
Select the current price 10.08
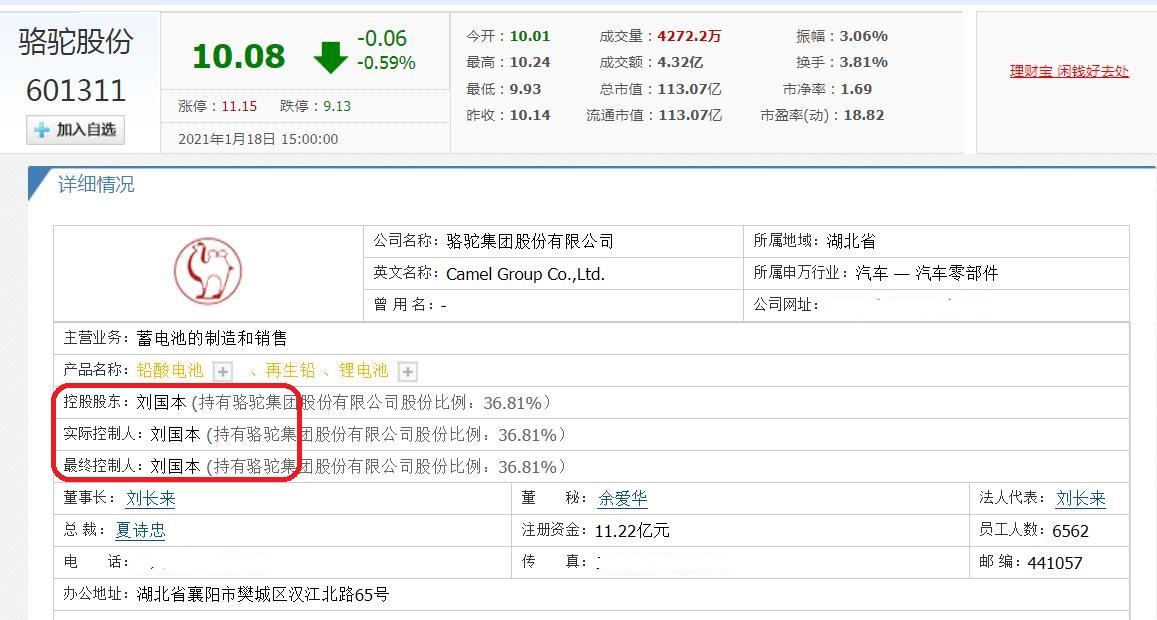(238, 56)
